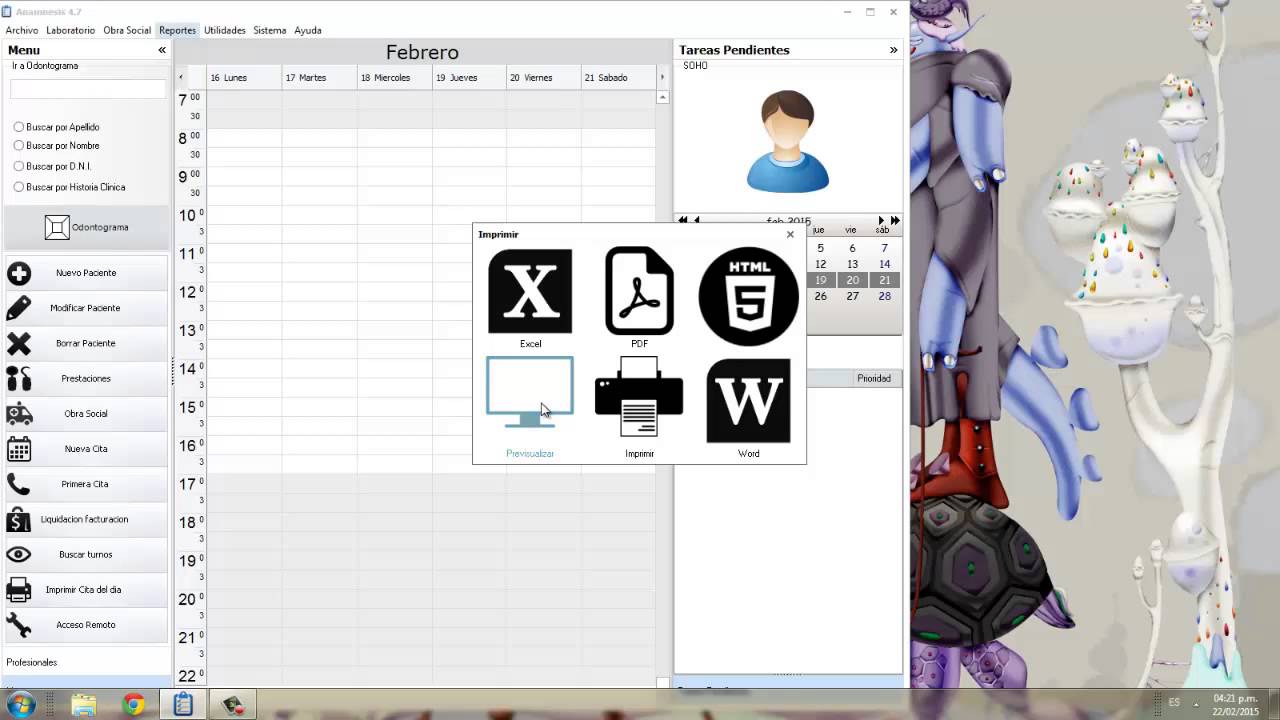
Task: Click the Imprimir printer icon in the dialog
Action: [x=639, y=399]
